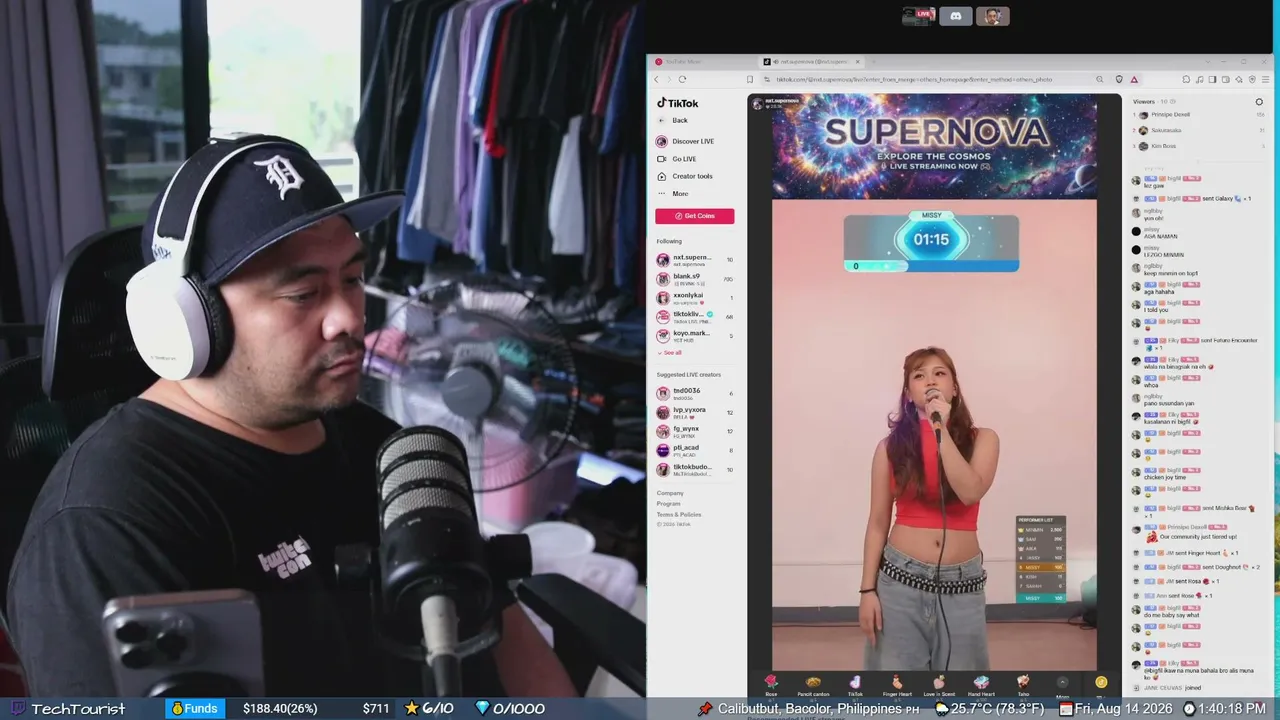Send a Finger Heart gift
Screen dimensions: 1280x720
[x=897, y=684]
